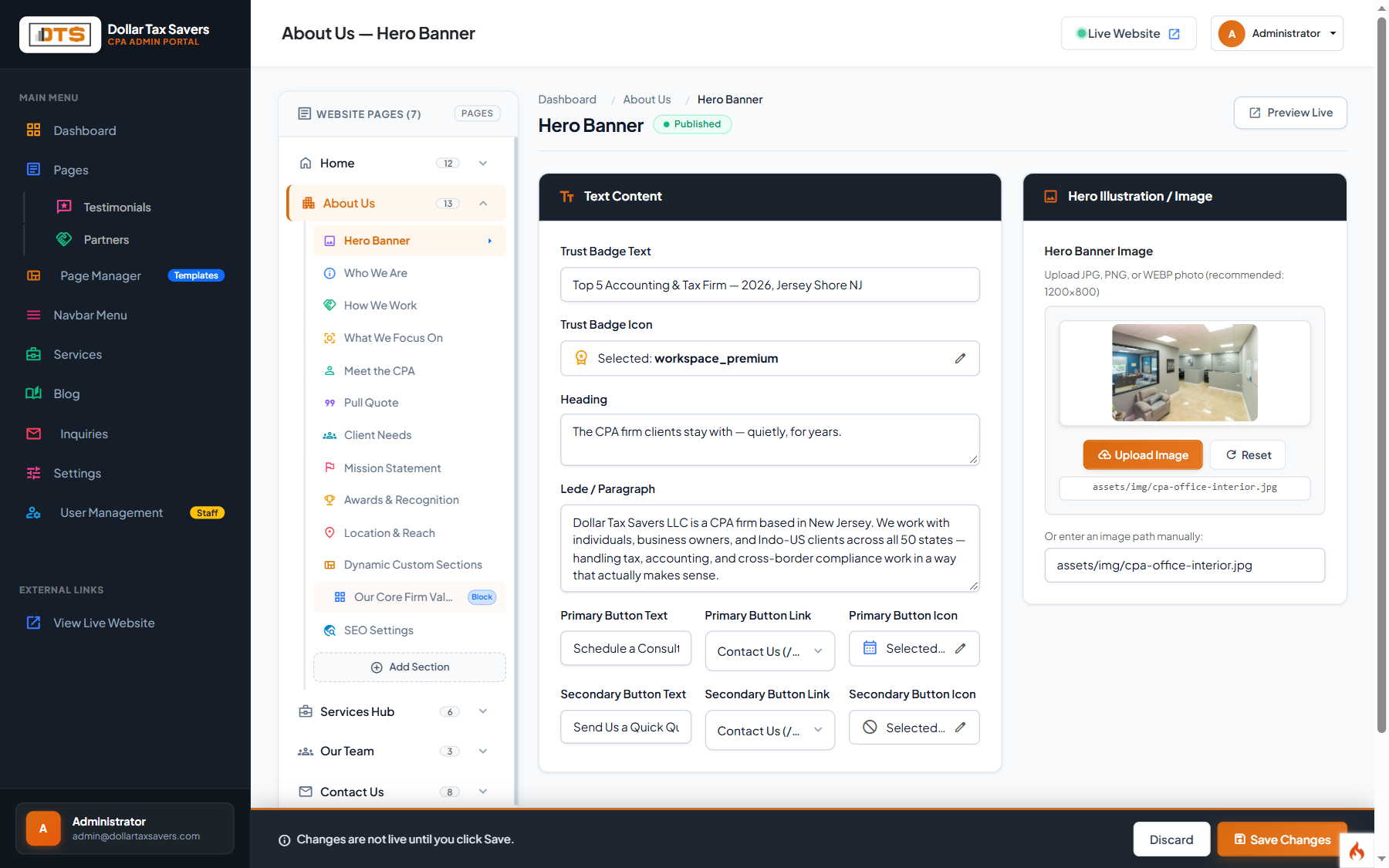Click the Save Changes button
Image resolution: width=1389 pixels, height=868 pixels.
(1283, 839)
